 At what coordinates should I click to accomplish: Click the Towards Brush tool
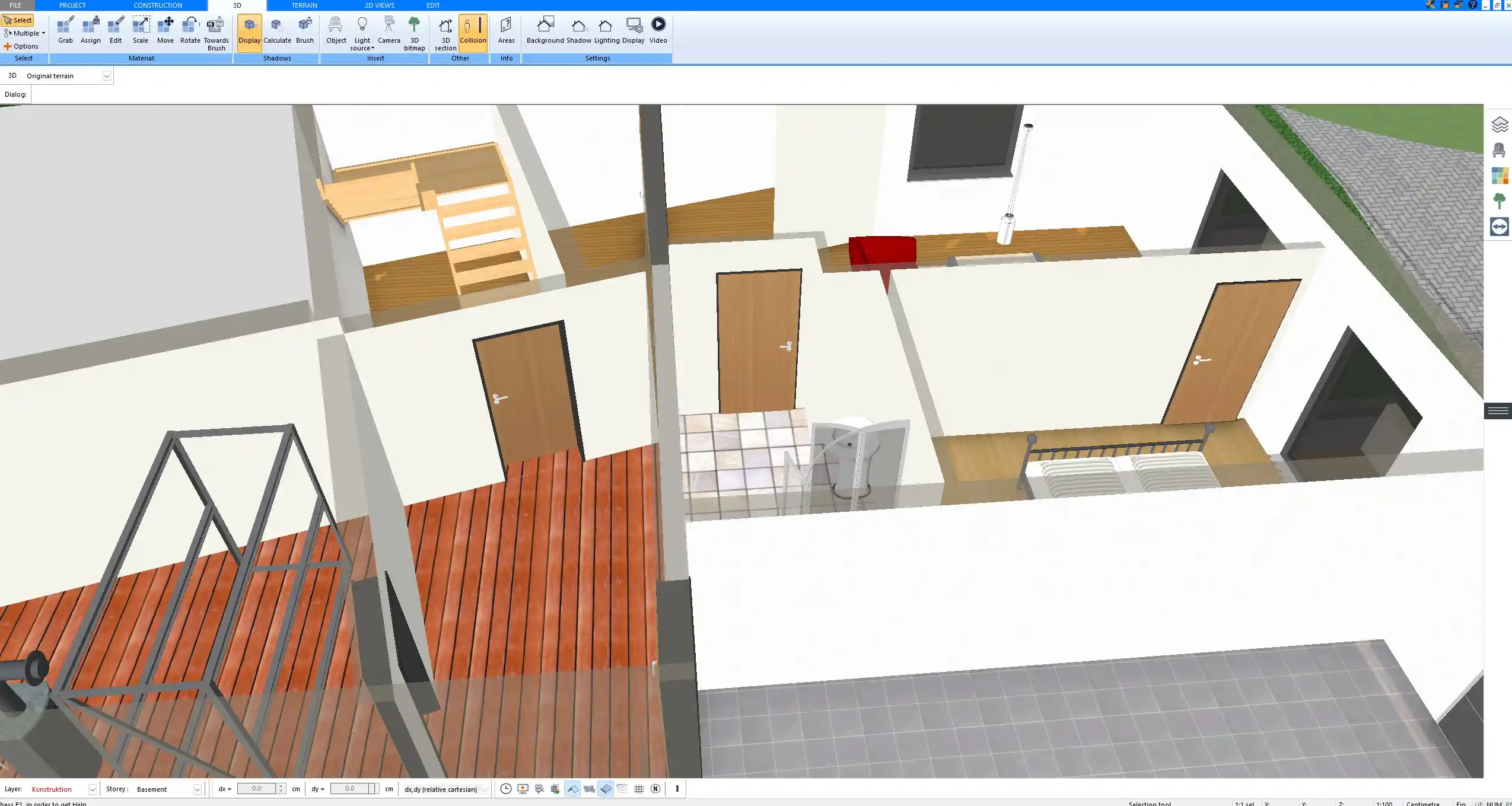(216, 34)
